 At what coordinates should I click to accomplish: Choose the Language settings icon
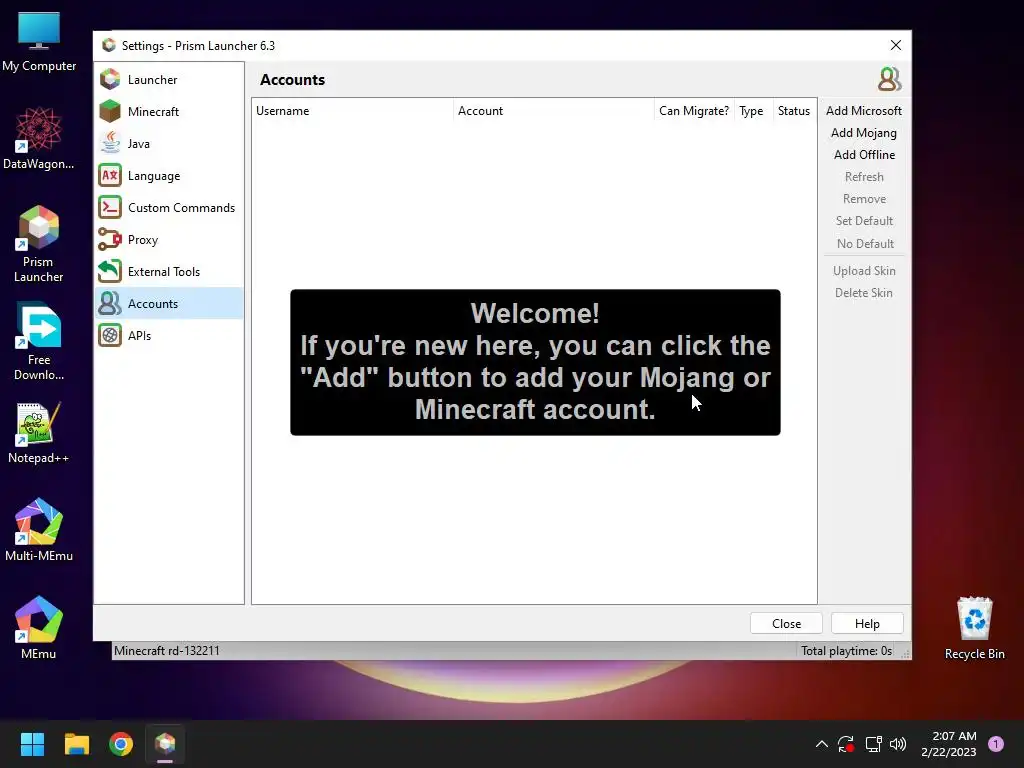tap(110, 176)
